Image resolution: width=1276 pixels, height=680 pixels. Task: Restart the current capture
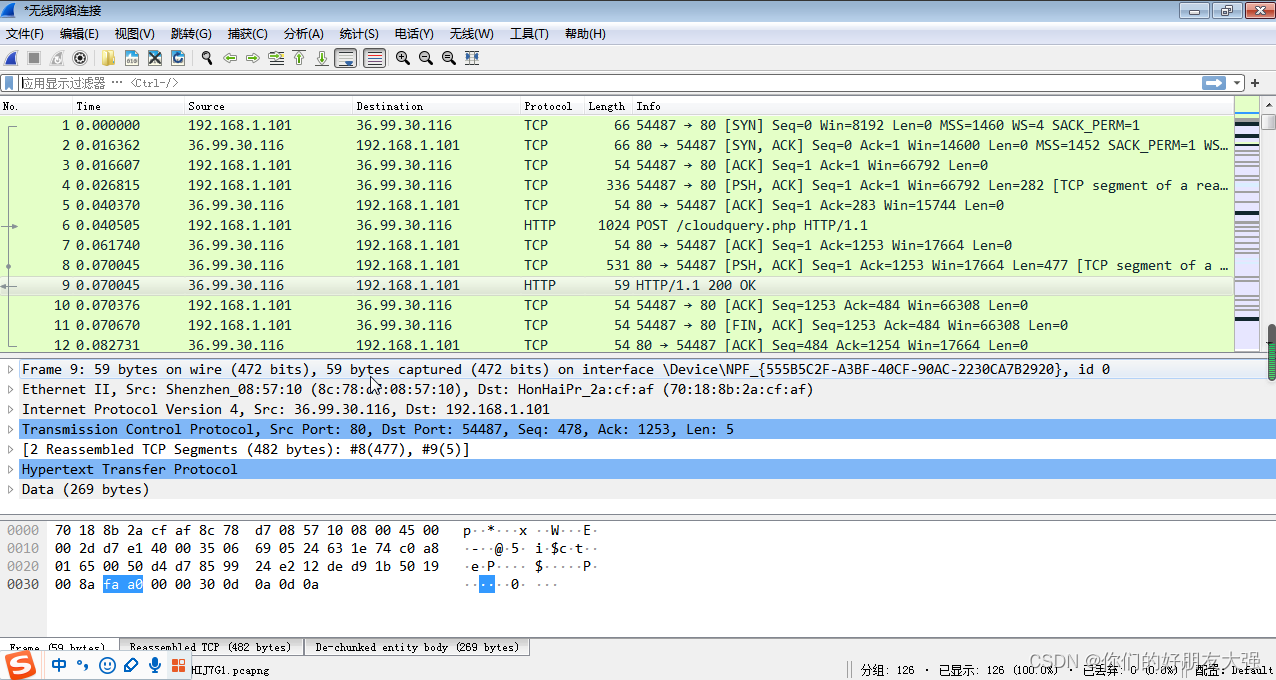tap(57, 58)
